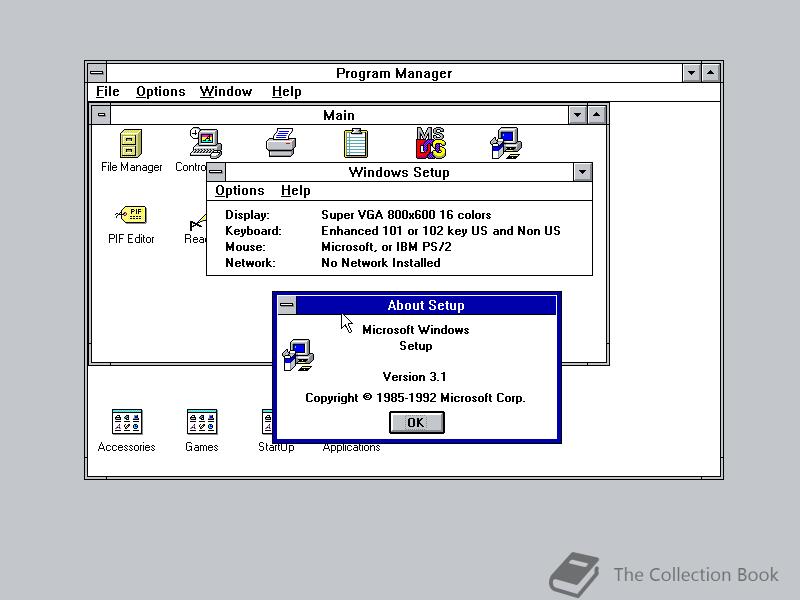Screen dimensions: 800x600
Task: Open Program Manager Options menu
Action: (160, 92)
